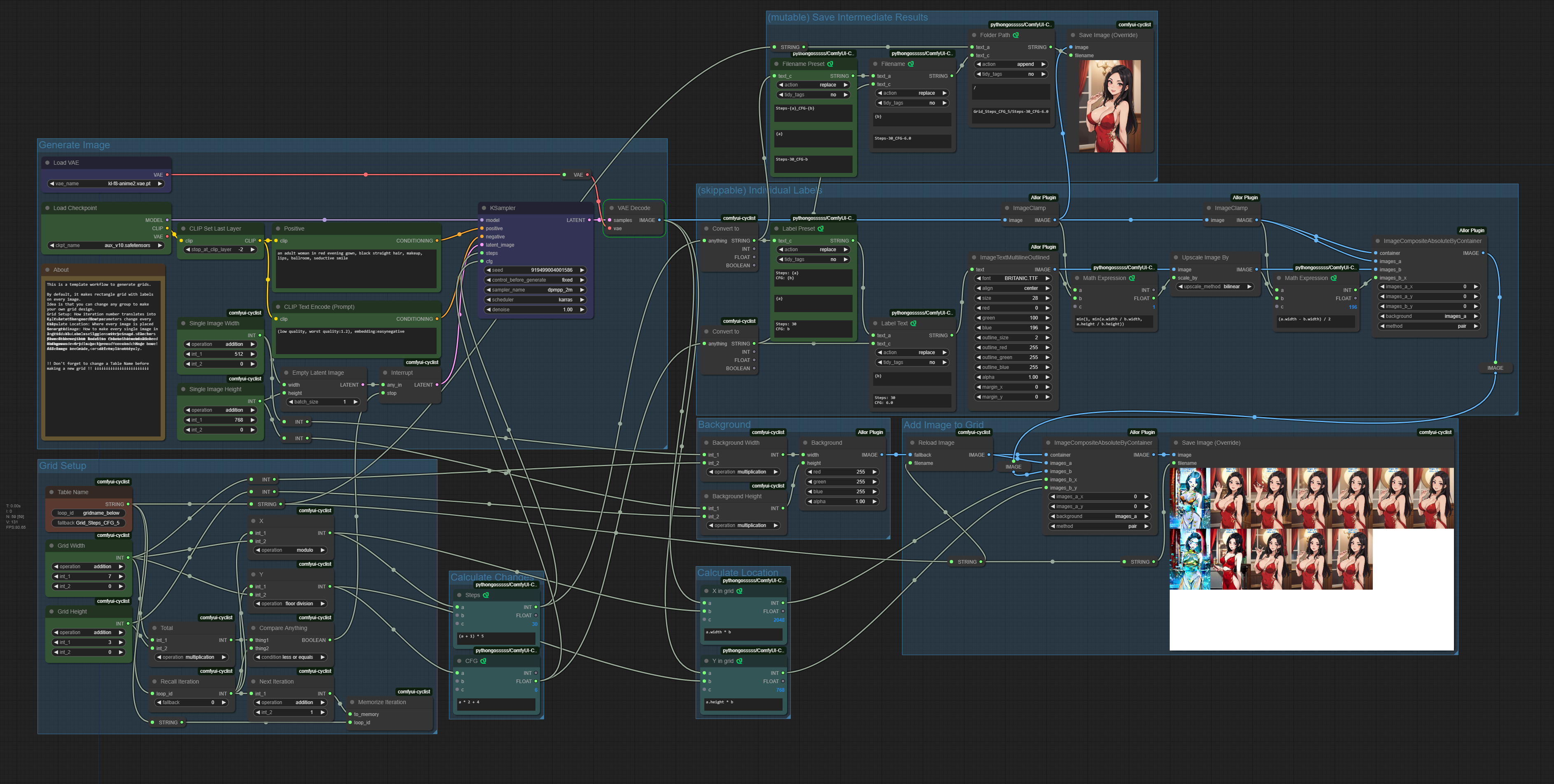Toggle tidy_tags in the Label Text node
Viewport: 1554px width, 784px height.
tap(911, 362)
